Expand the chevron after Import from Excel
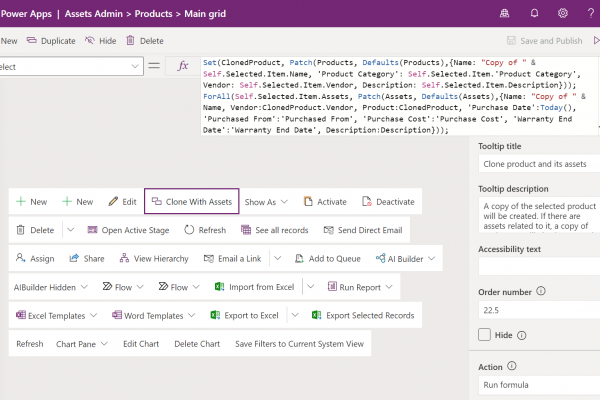600x400 pixels. coord(310,286)
